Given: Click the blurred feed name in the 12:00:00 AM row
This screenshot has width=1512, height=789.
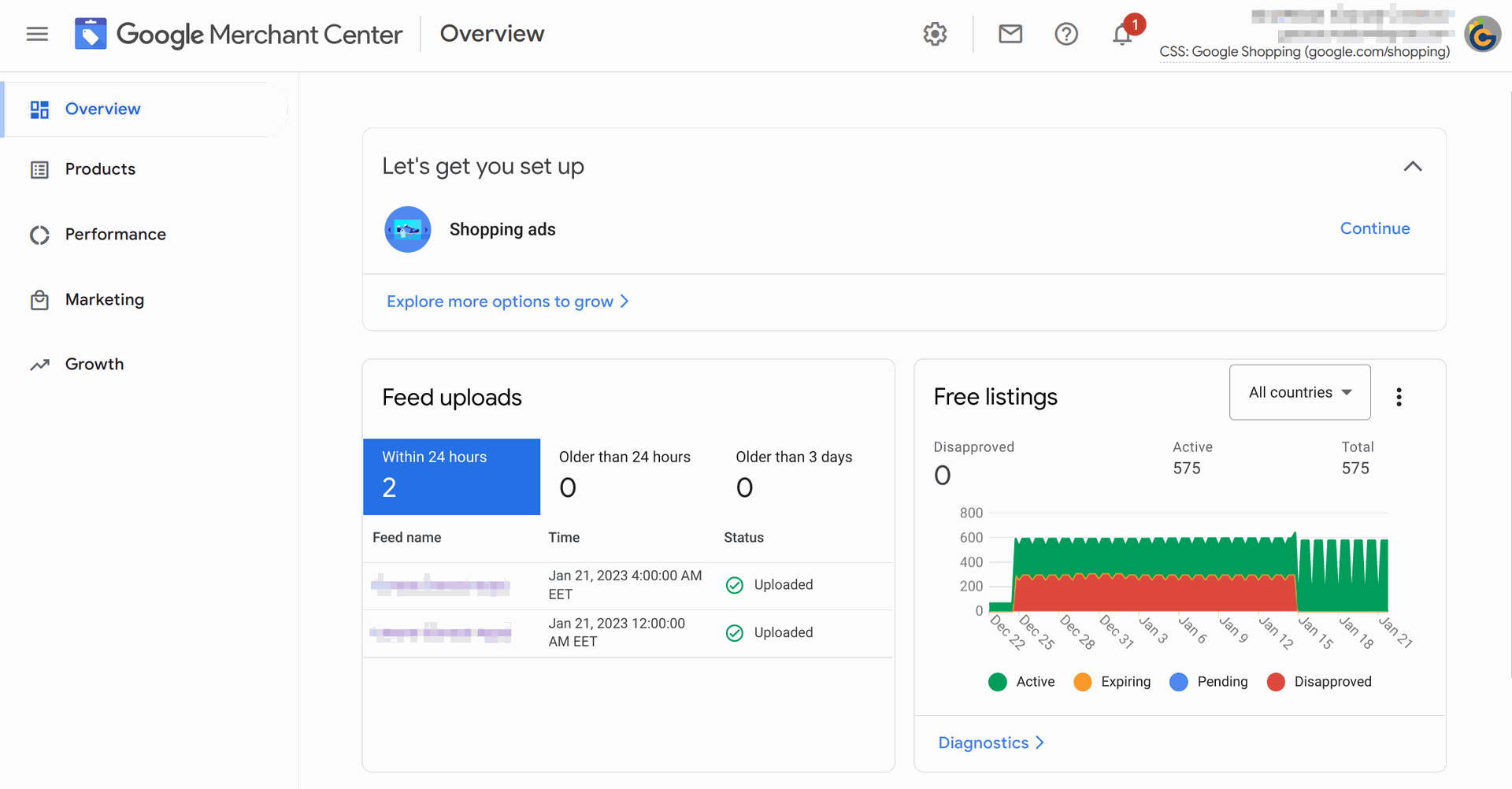Looking at the screenshot, I should (x=440, y=633).
